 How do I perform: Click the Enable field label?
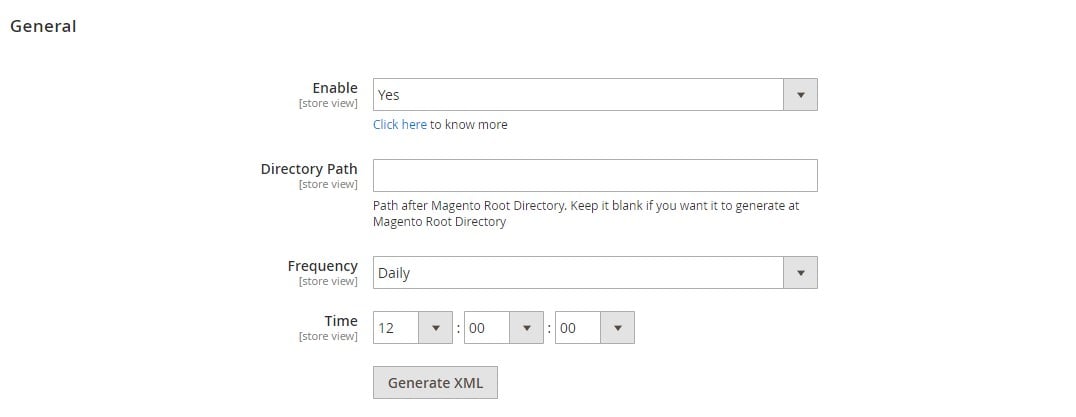pos(335,88)
